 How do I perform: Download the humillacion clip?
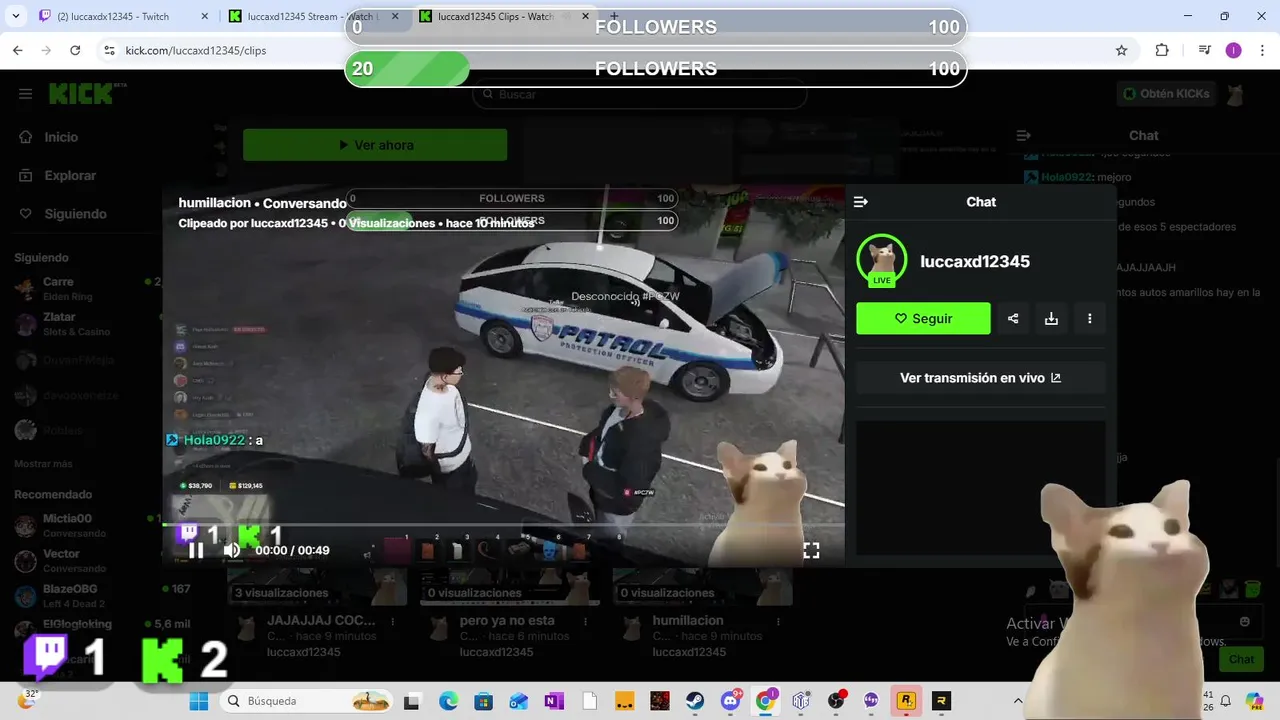1051,318
